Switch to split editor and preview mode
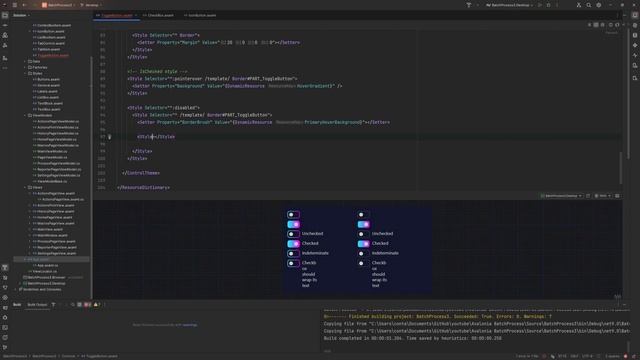 tap(596, 25)
